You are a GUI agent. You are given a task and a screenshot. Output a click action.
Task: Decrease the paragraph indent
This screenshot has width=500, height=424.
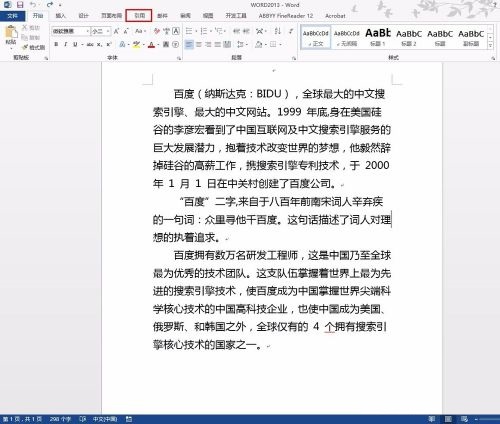point(236,31)
